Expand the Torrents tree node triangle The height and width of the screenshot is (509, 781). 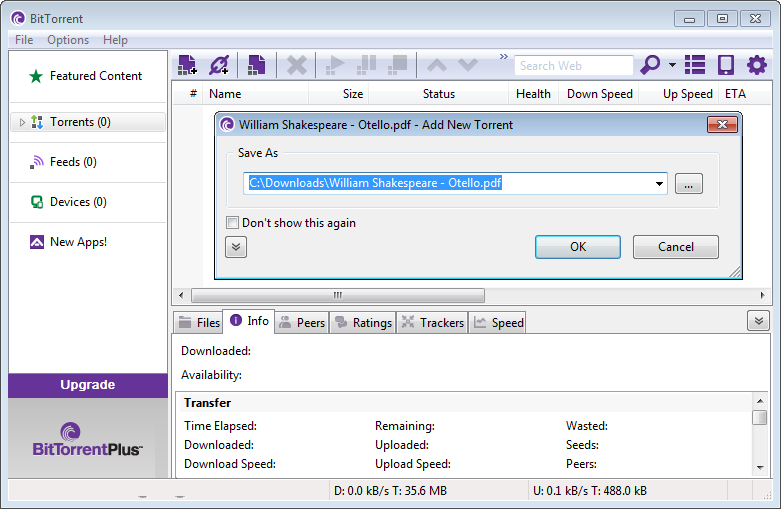click(22, 122)
